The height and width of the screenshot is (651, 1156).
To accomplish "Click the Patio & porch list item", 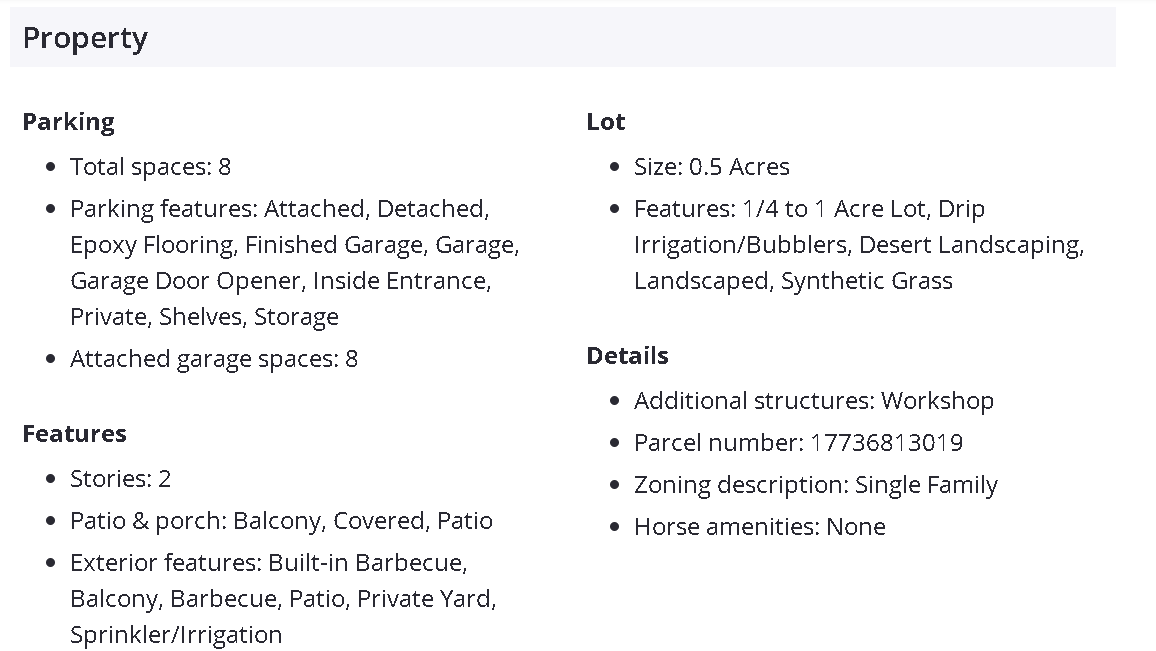I will (x=281, y=521).
